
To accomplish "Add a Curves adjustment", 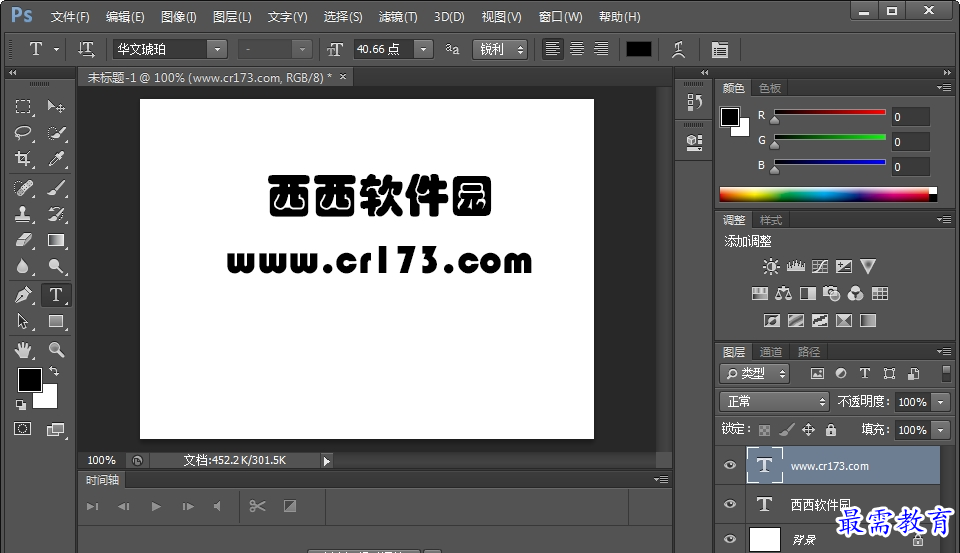I will [820, 266].
